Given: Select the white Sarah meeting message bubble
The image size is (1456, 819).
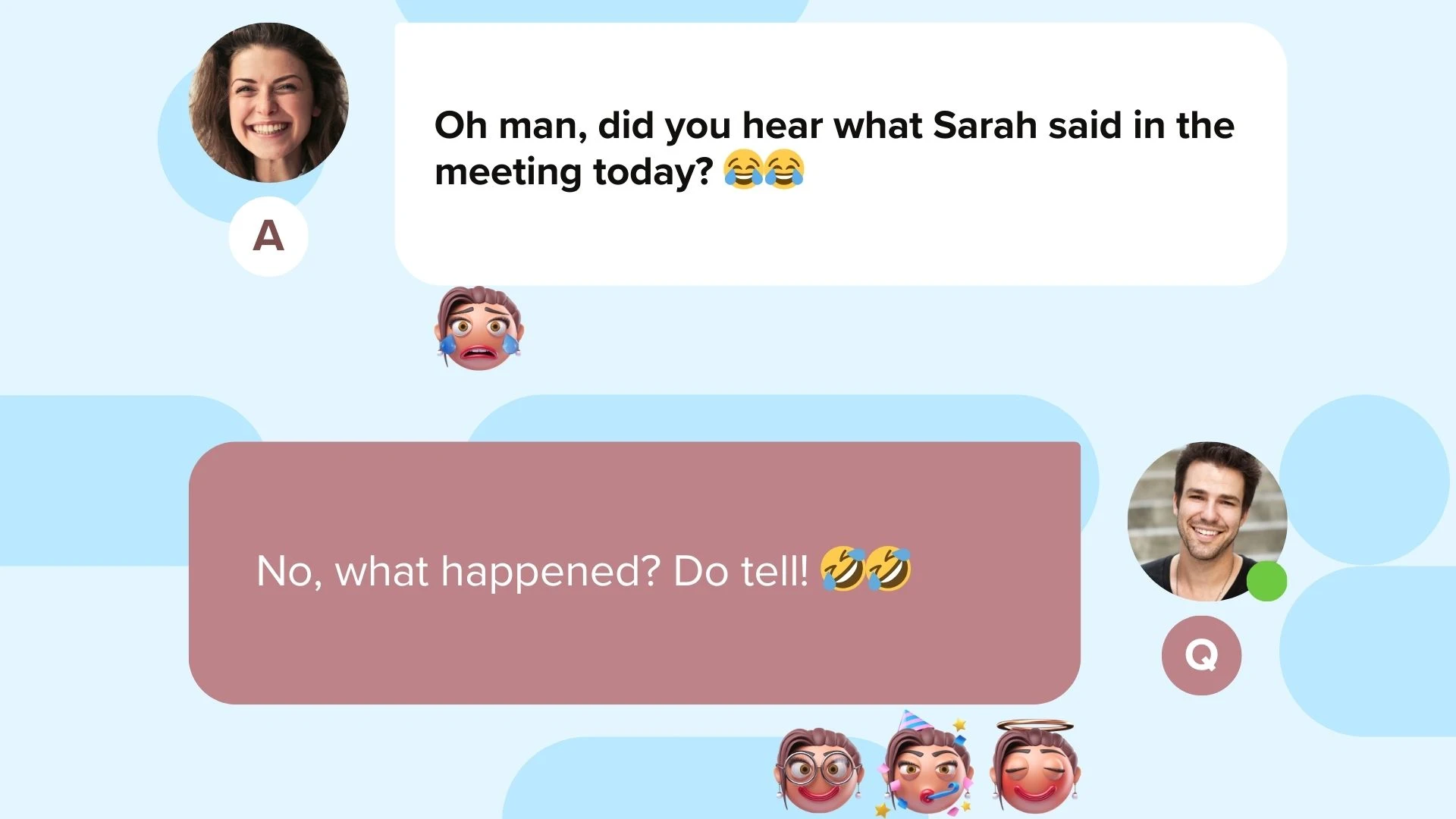Looking at the screenshot, I should [x=840, y=154].
